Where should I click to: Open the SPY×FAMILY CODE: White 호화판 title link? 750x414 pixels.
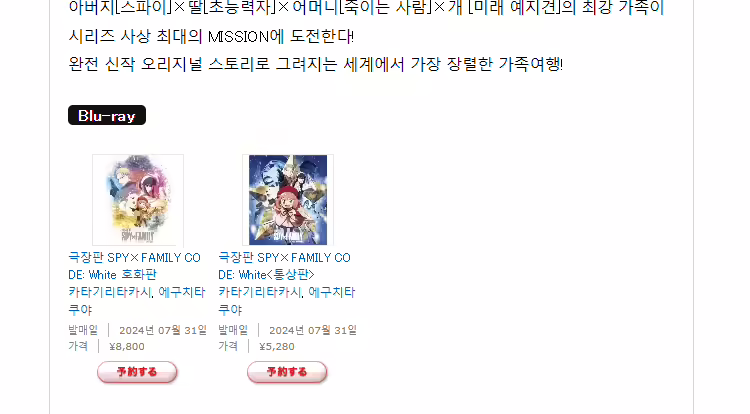134,266
